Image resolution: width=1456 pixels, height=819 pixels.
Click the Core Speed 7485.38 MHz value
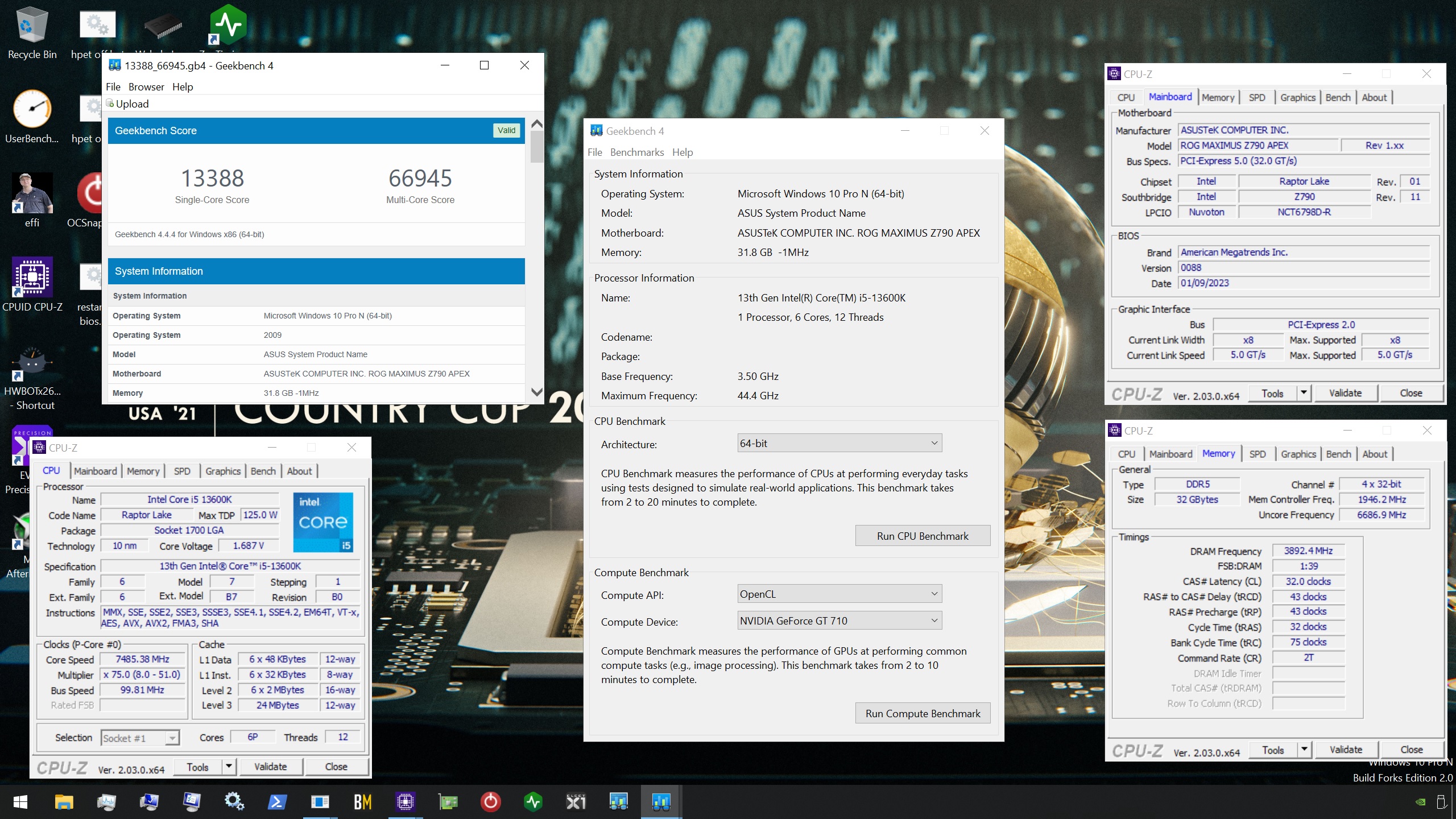(143, 659)
